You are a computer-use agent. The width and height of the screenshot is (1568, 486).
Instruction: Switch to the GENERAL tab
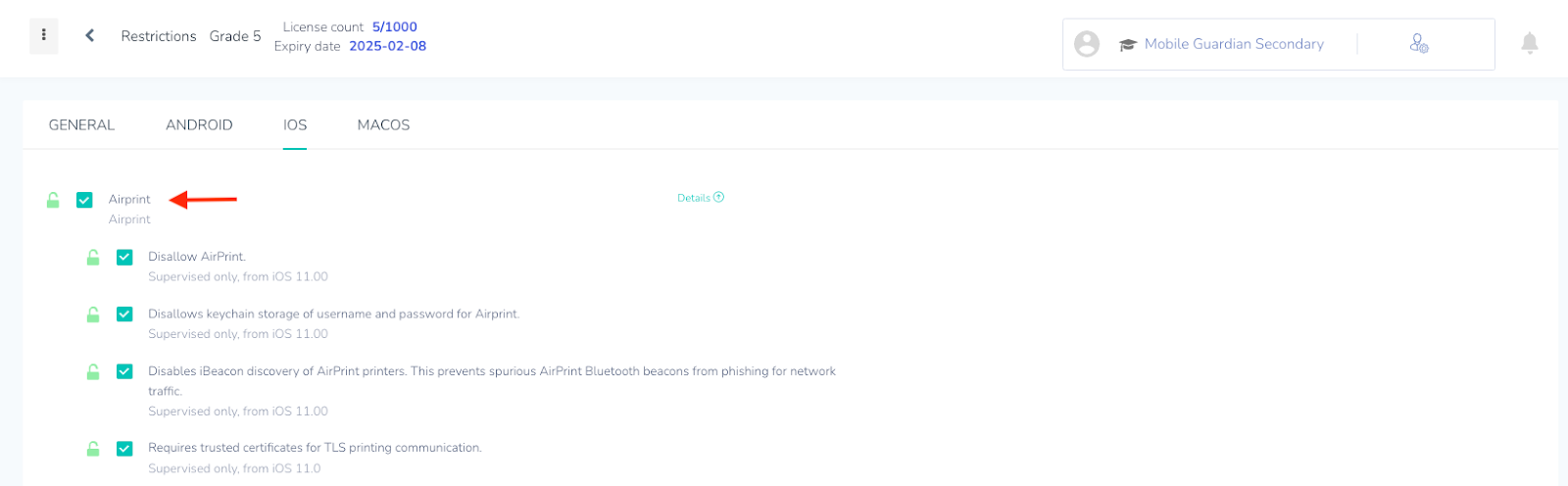(81, 124)
